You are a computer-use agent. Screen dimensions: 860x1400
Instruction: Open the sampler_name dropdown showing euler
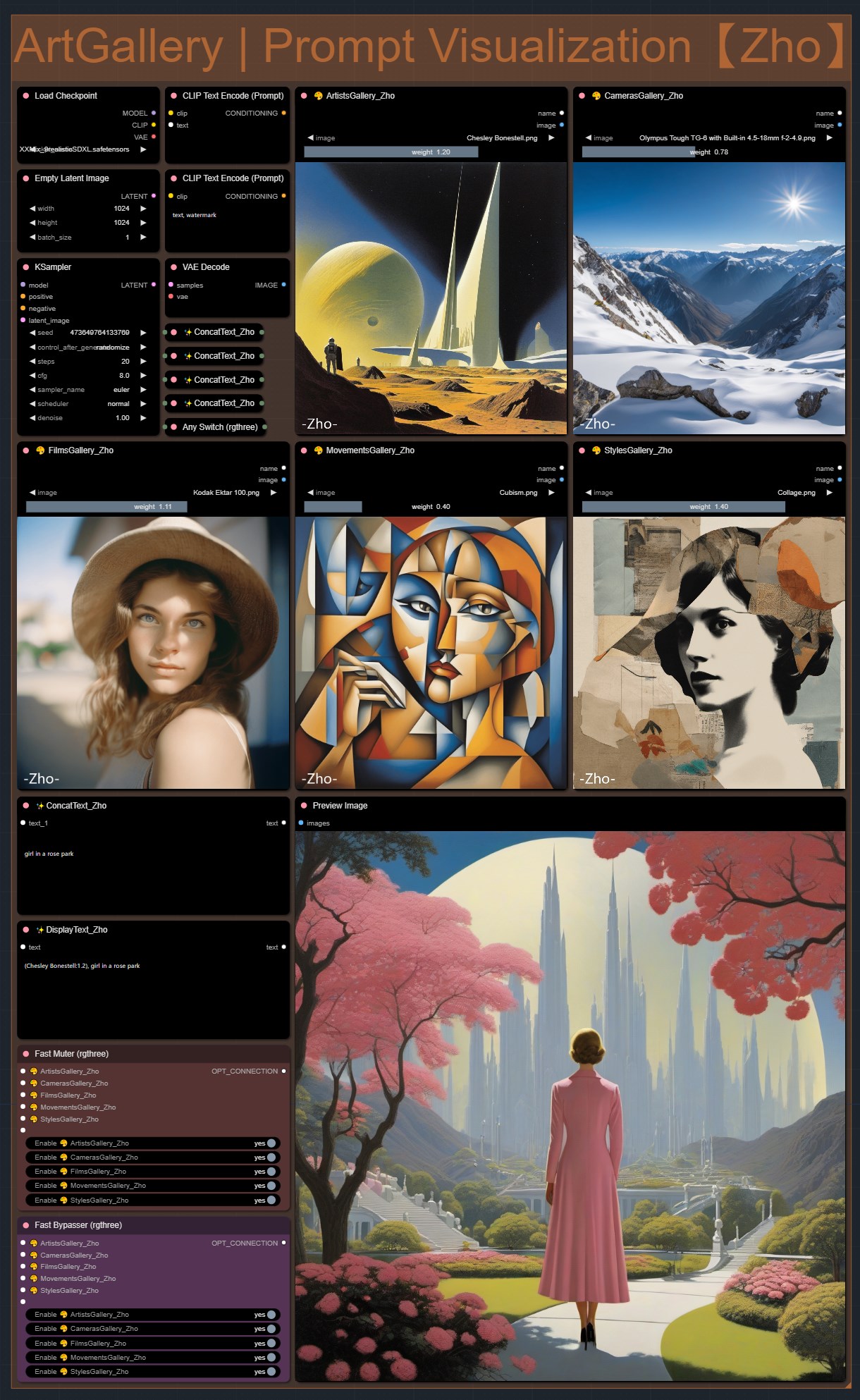pos(87,390)
